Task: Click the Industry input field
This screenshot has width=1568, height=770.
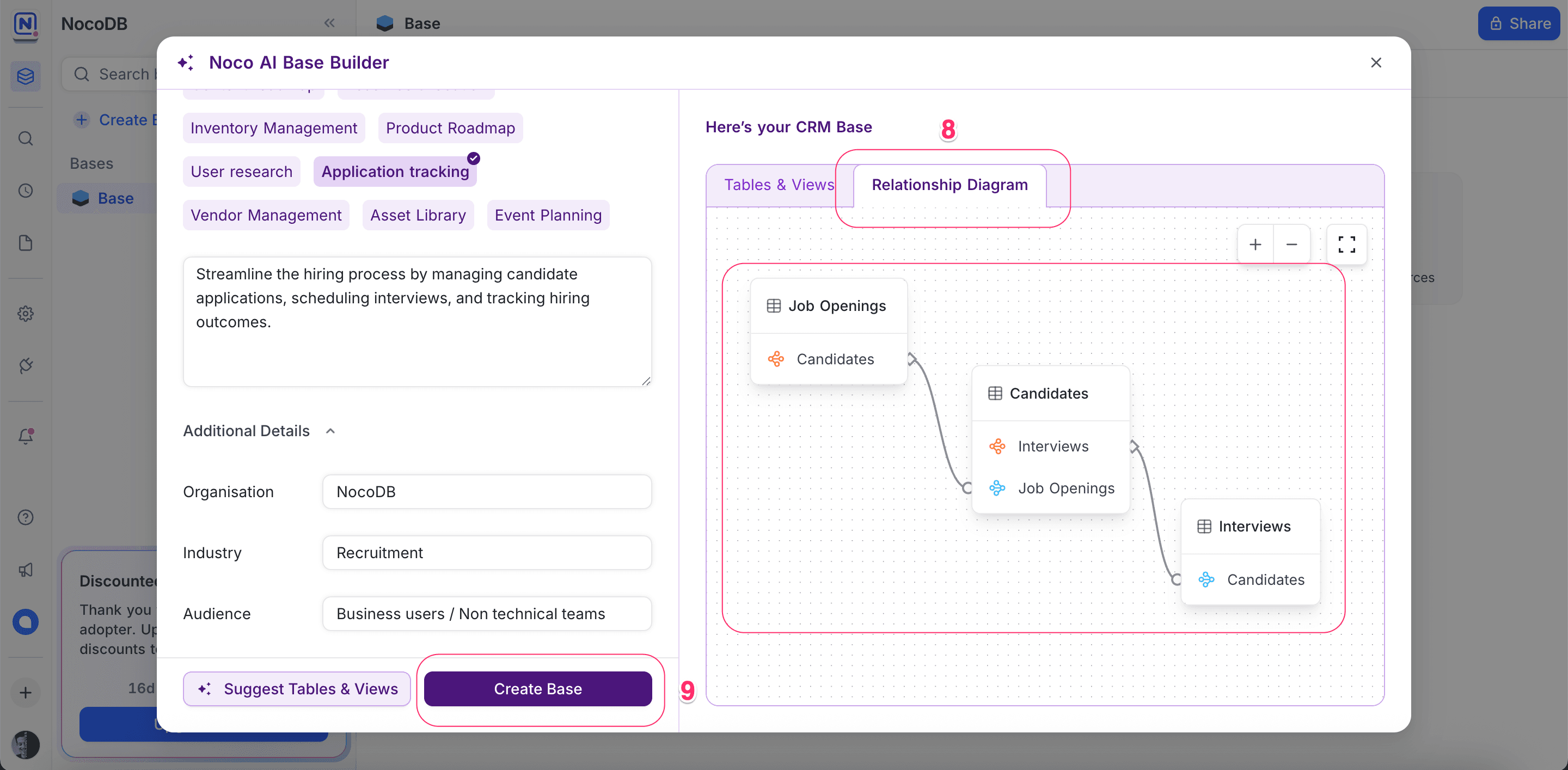Action: point(486,553)
